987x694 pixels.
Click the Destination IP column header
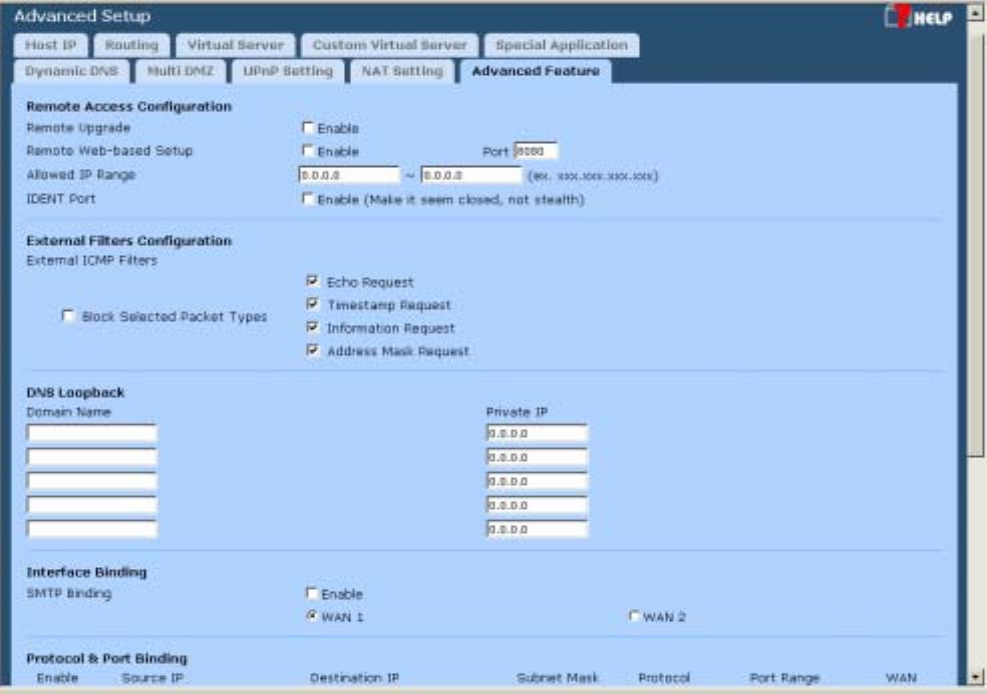coord(354,678)
